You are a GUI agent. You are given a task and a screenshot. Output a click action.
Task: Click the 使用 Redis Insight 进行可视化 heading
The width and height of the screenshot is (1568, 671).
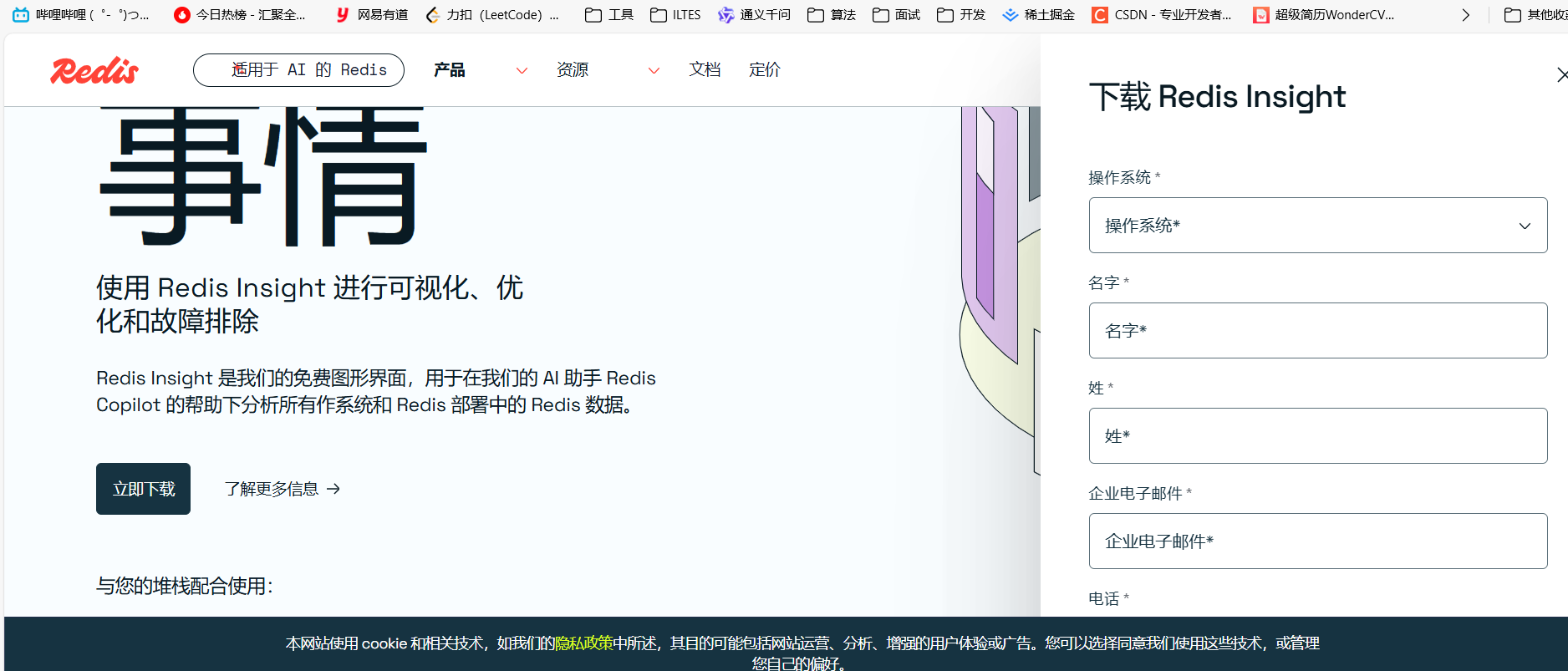click(x=309, y=304)
